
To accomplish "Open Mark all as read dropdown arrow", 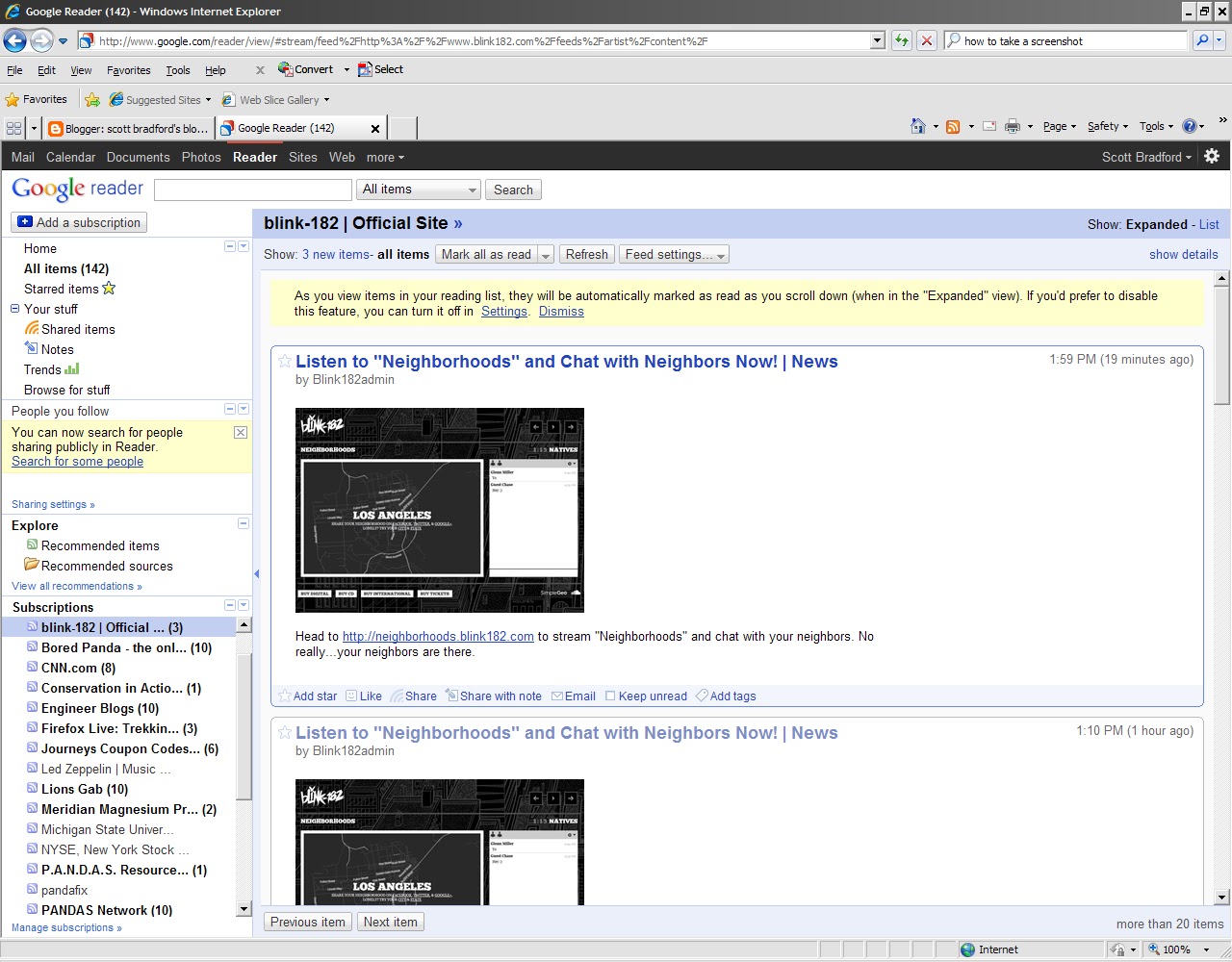I will 546,255.
